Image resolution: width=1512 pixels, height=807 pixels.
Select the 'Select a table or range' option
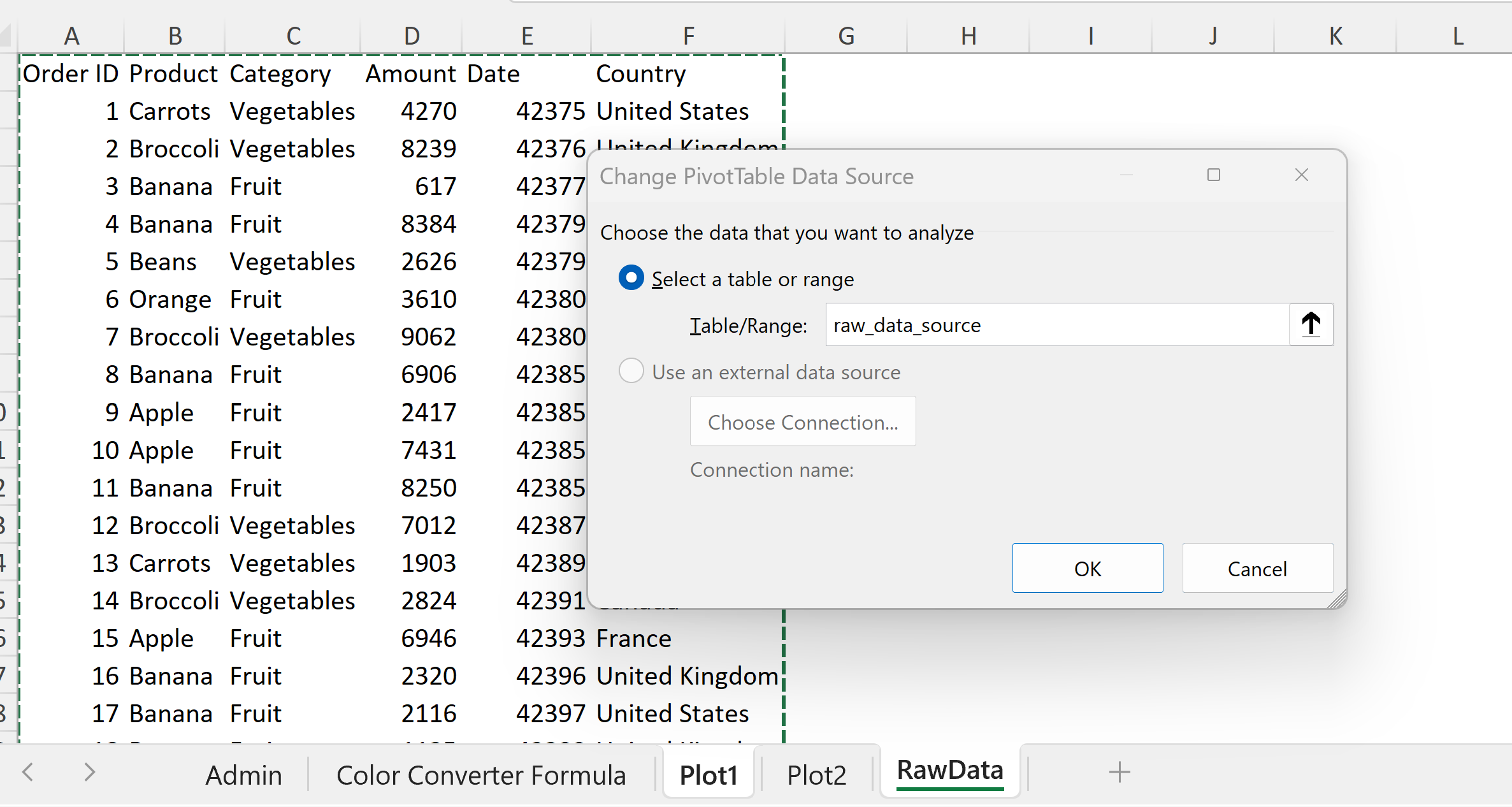tap(631, 279)
